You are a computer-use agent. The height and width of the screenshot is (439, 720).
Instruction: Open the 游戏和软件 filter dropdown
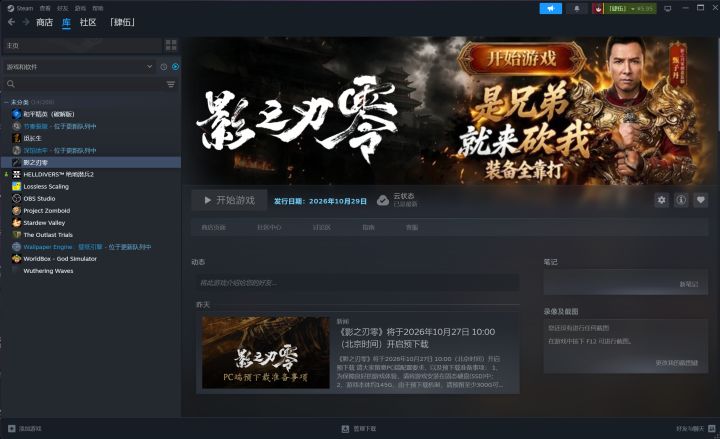click(80, 67)
